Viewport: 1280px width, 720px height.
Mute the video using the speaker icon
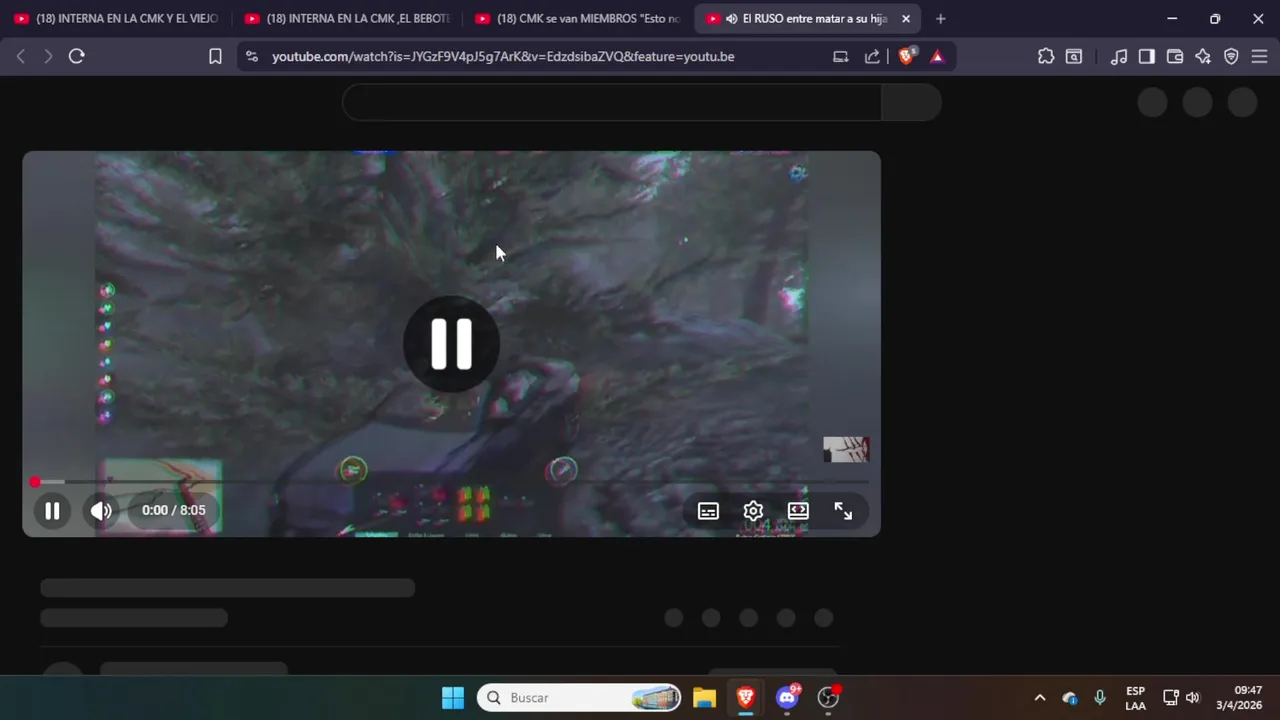tap(101, 511)
